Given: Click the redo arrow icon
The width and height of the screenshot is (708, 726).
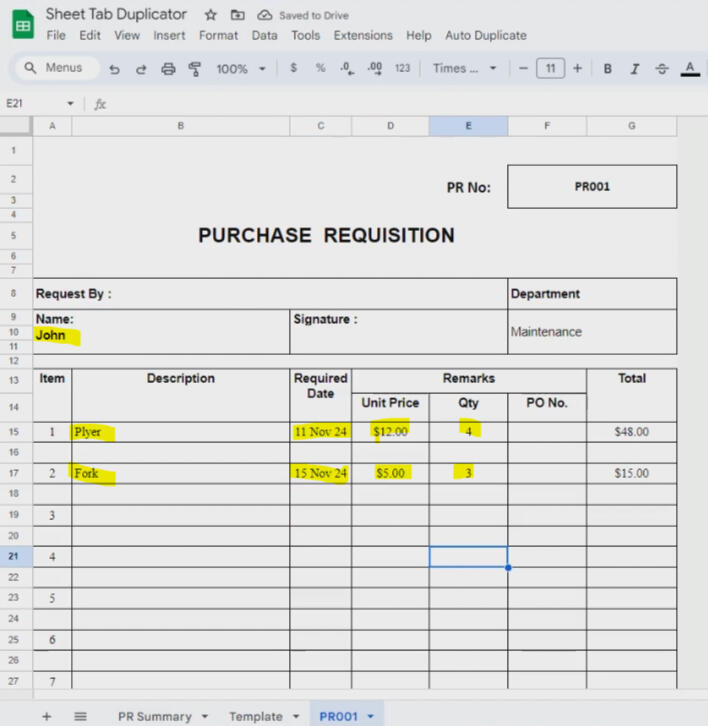Looking at the screenshot, I should click(x=141, y=69).
